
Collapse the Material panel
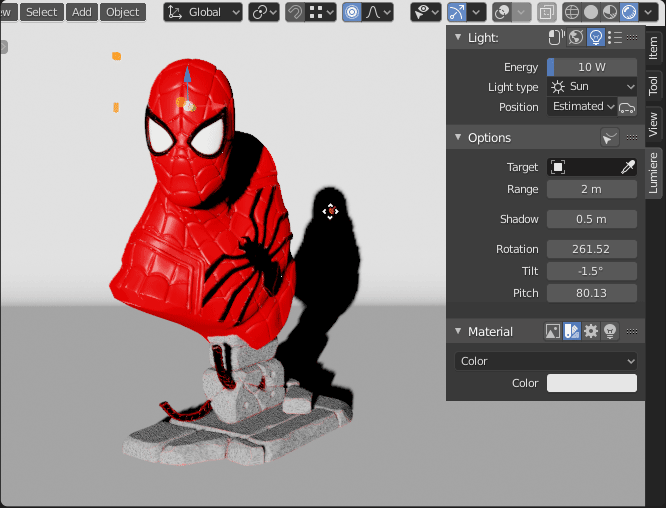pos(458,331)
